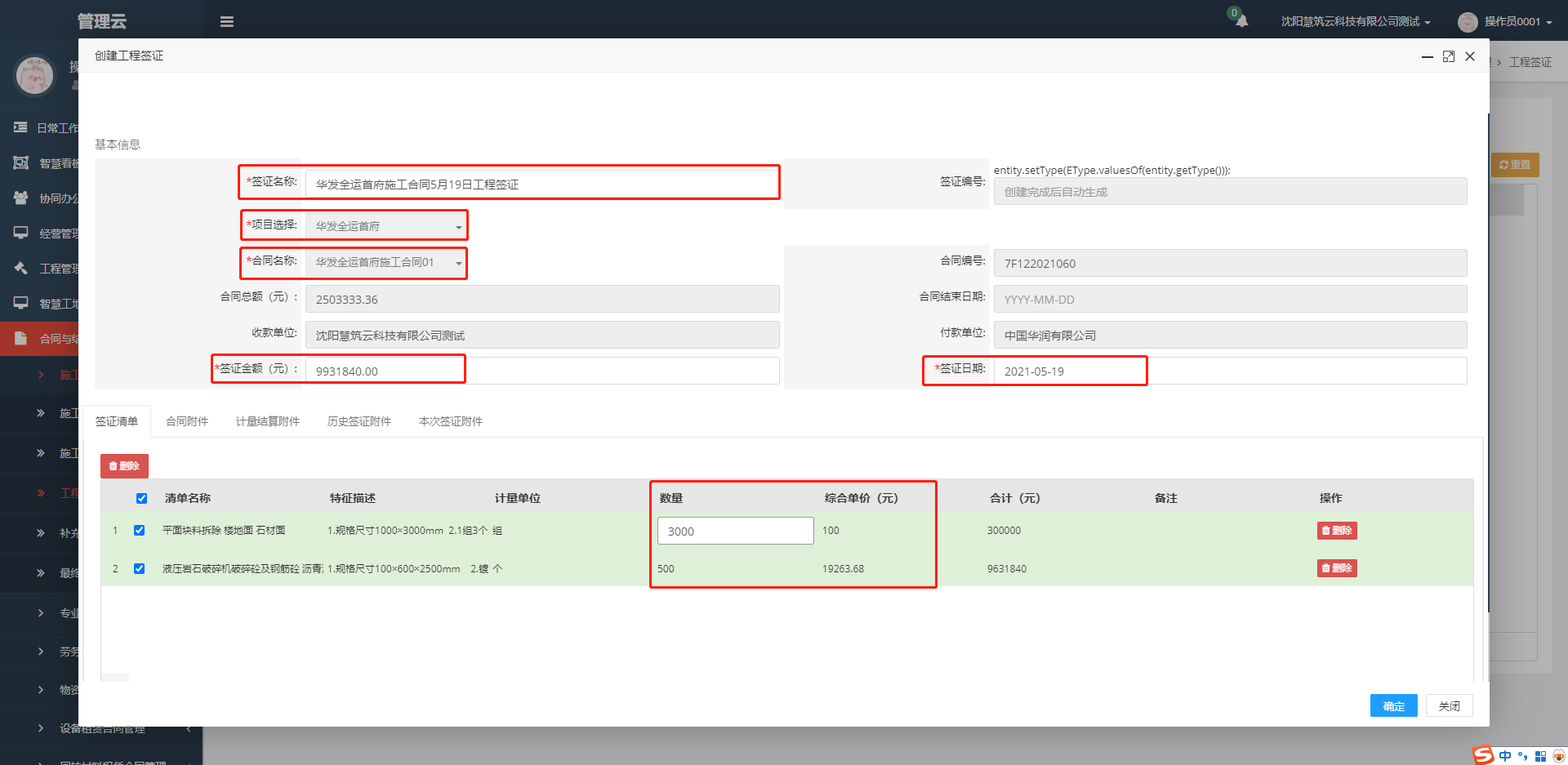The image size is (1568, 765).
Task: Click the red 删除 button above the table
Action: pos(124,466)
